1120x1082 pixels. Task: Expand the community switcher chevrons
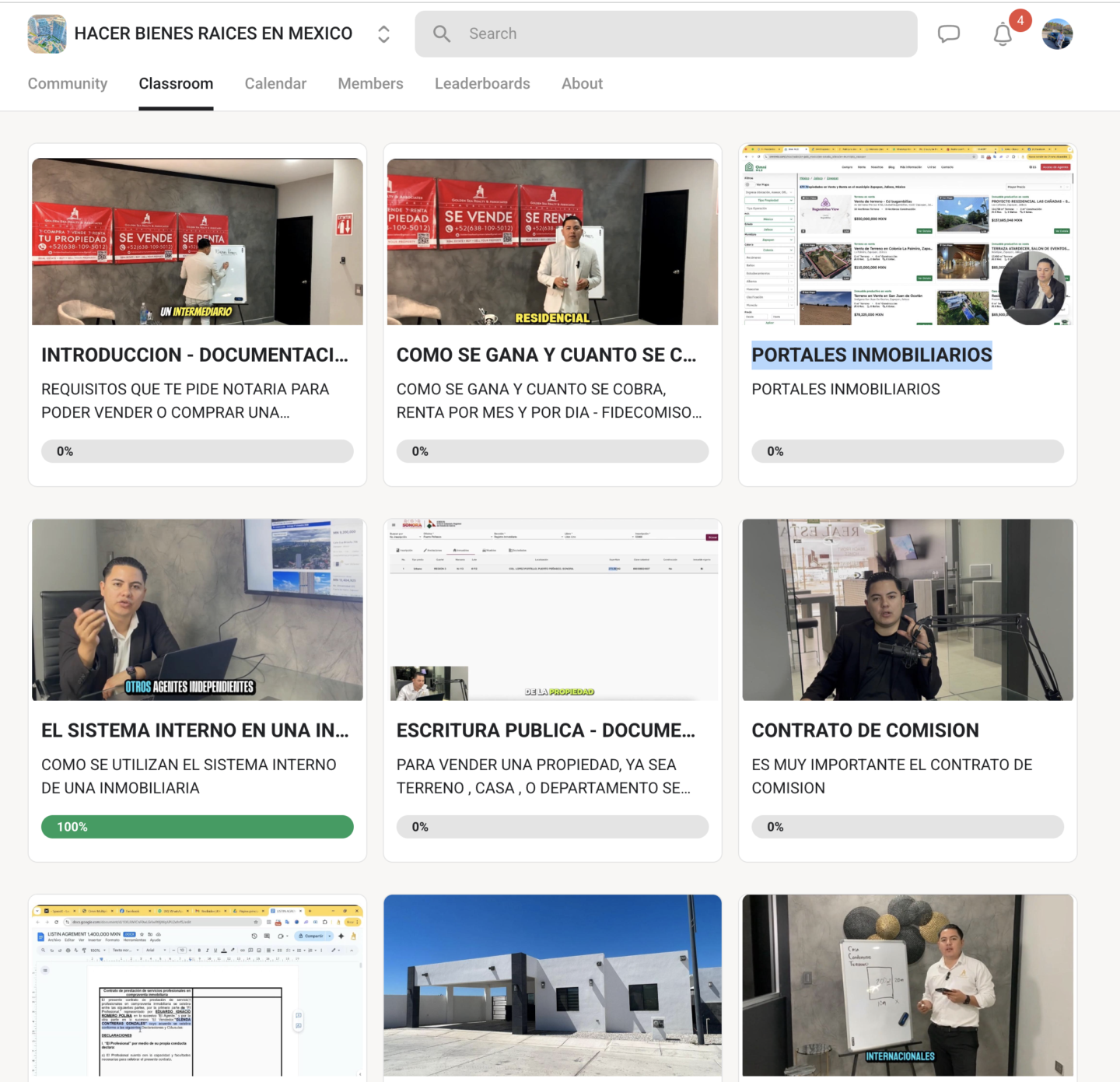click(383, 34)
